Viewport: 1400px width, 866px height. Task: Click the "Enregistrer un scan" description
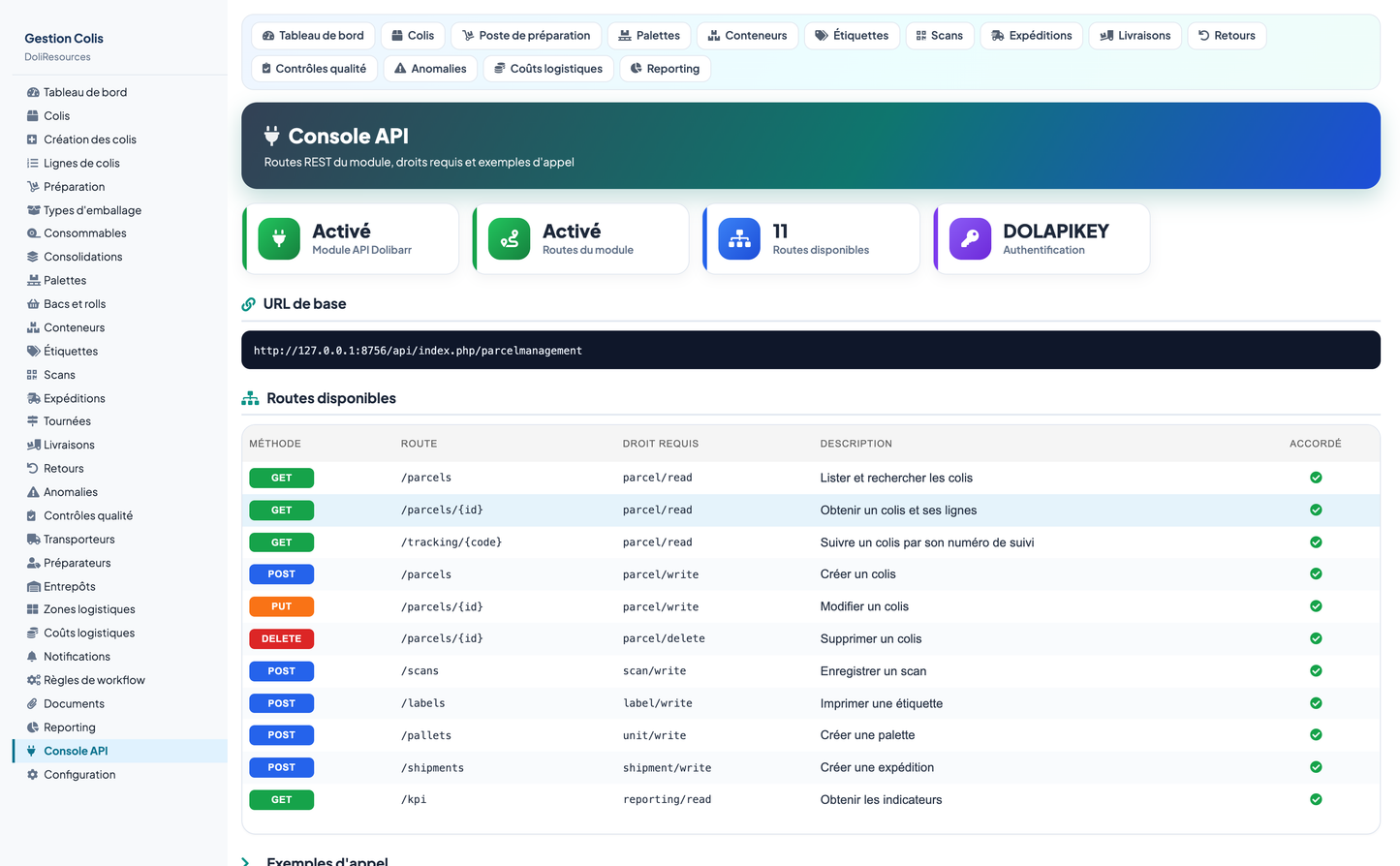(873, 671)
